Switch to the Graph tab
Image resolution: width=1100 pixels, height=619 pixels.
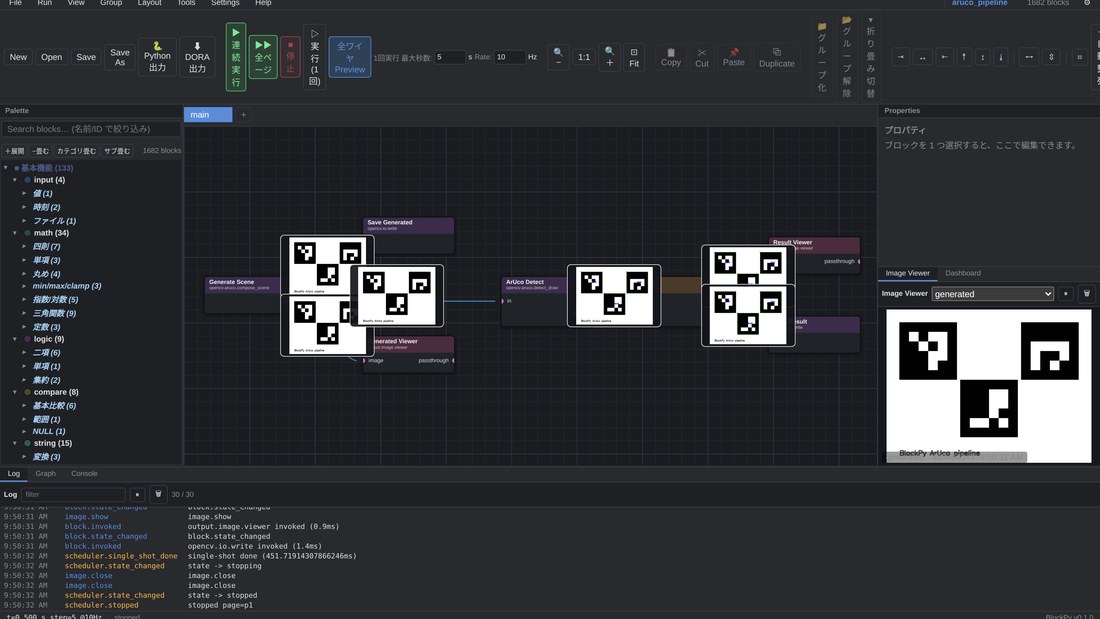45,474
